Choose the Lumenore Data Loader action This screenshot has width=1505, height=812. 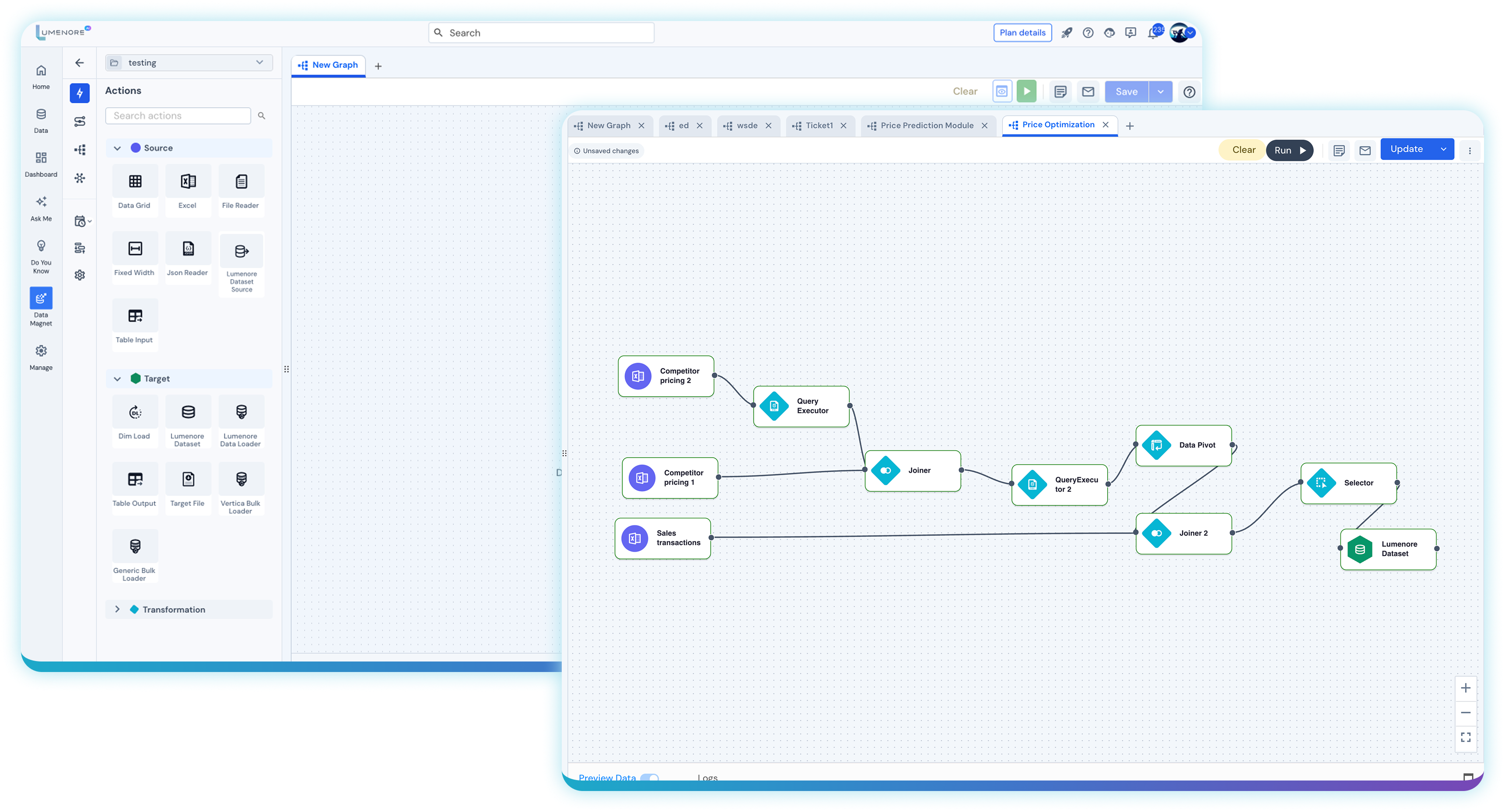241,422
